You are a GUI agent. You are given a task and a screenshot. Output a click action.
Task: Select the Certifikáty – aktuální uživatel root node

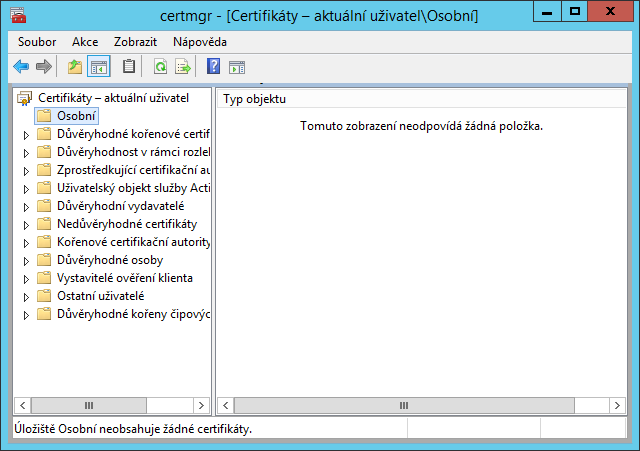coord(112,98)
